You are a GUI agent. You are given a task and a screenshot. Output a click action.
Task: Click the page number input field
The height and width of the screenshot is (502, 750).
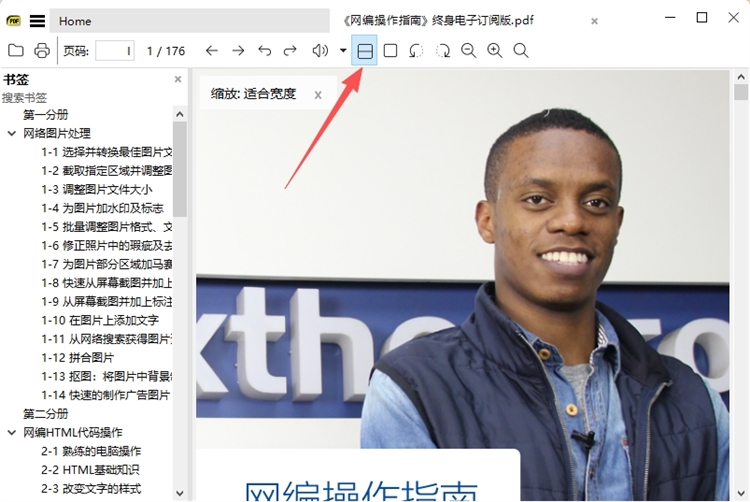(x=115, y=51)
